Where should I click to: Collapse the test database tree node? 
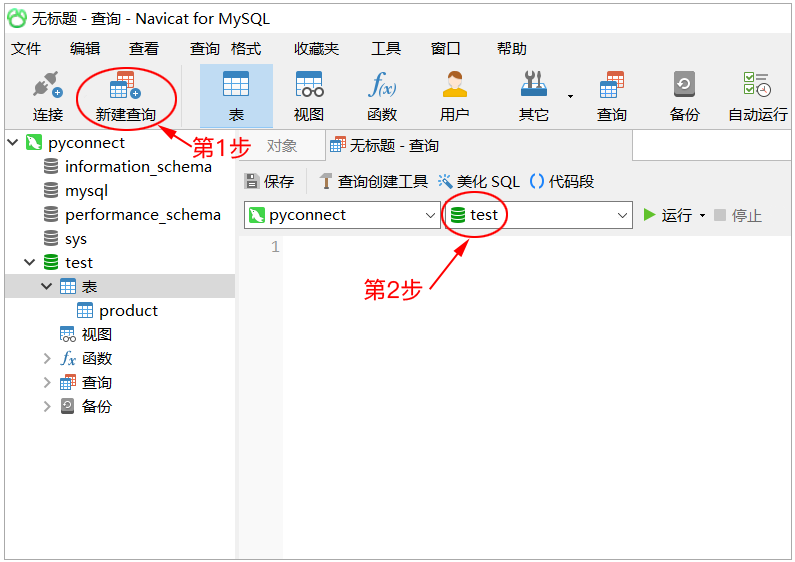point(30,262)
